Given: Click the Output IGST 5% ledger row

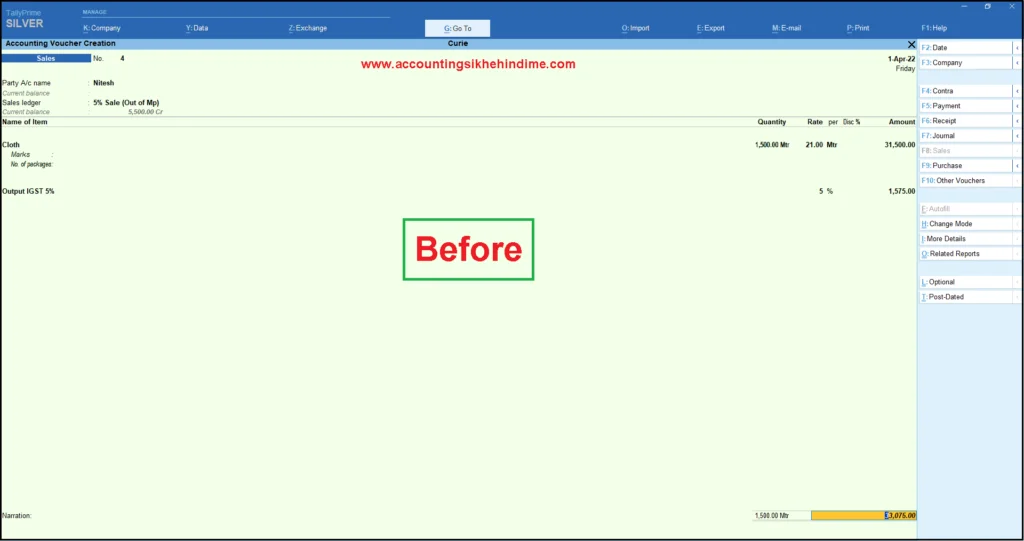Looking at the screenshot, I should click(458, 191).
